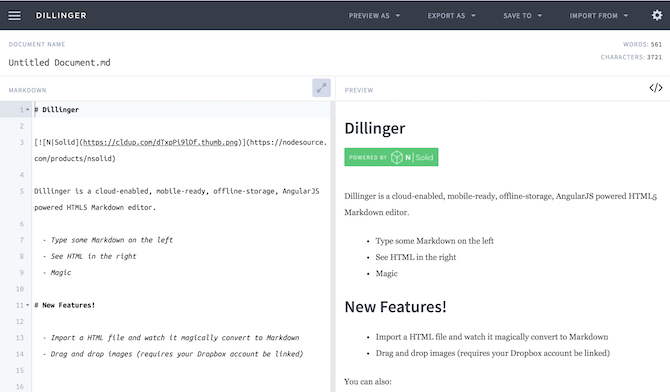Open the Import From dropdown

pyautogui.click(x=599, y=16)
